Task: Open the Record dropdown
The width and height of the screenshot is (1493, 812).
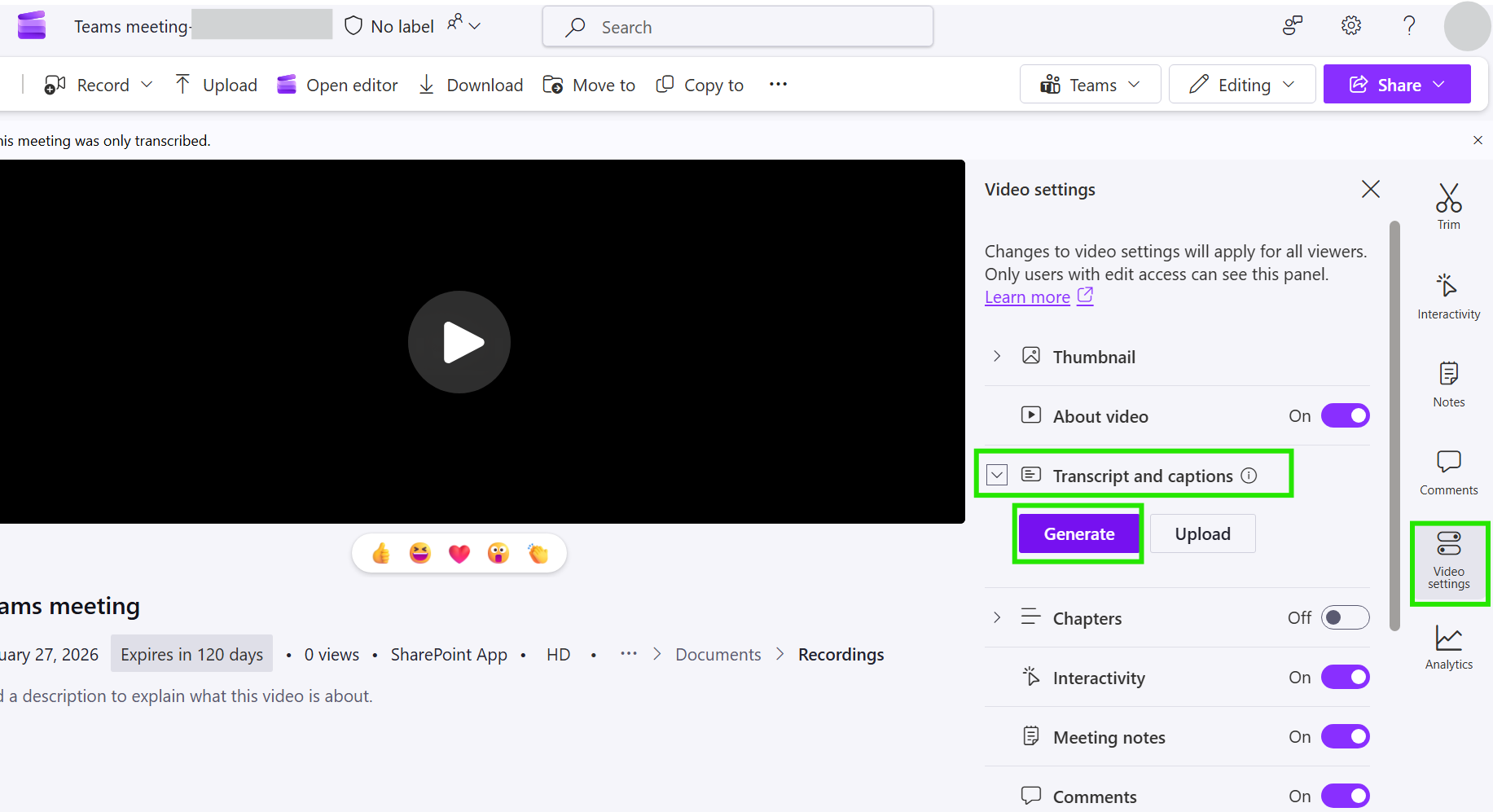Action: click(x=147, y=85)
